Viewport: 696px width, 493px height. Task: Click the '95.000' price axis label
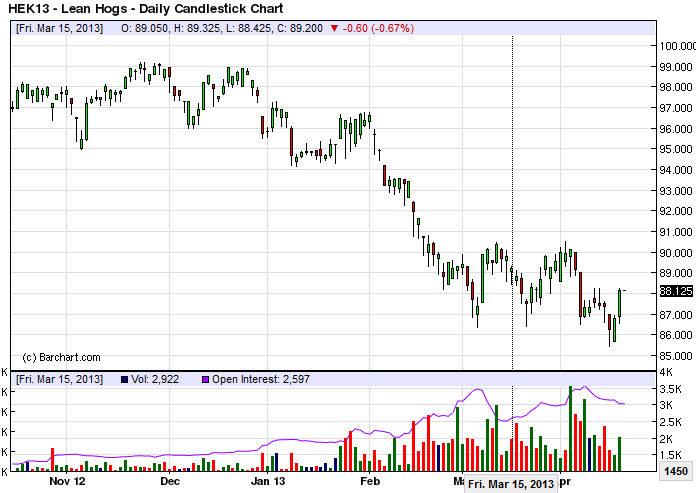pyautogui.click(x=676, y=149)
